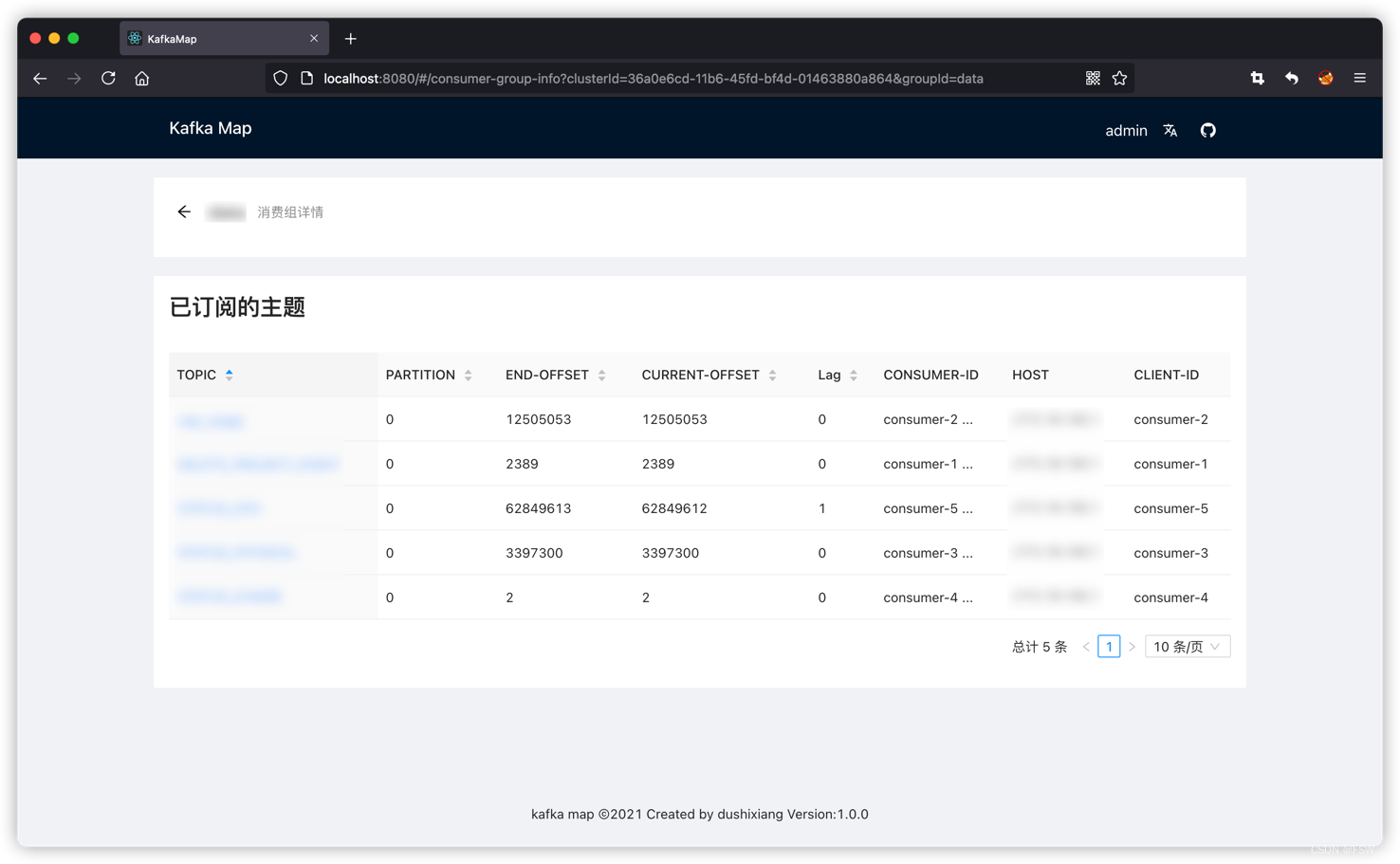Switch language with the translate icon
Screen dimensions: 1400x864
coord(1170,131)
